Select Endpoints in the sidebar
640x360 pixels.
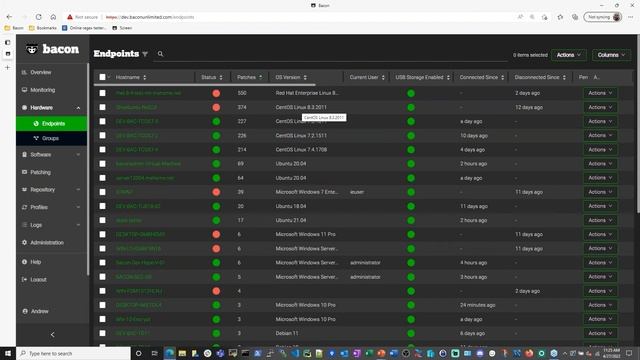pyautogui.click(x=52, y=124)
